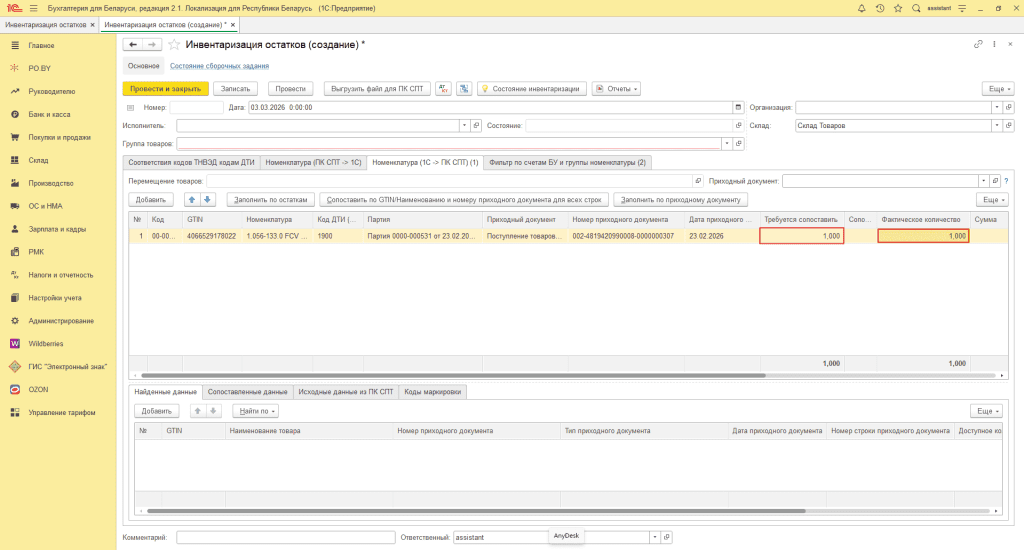Expand the Найти по dropdown

pyautogui.click(x=255, y=411)
